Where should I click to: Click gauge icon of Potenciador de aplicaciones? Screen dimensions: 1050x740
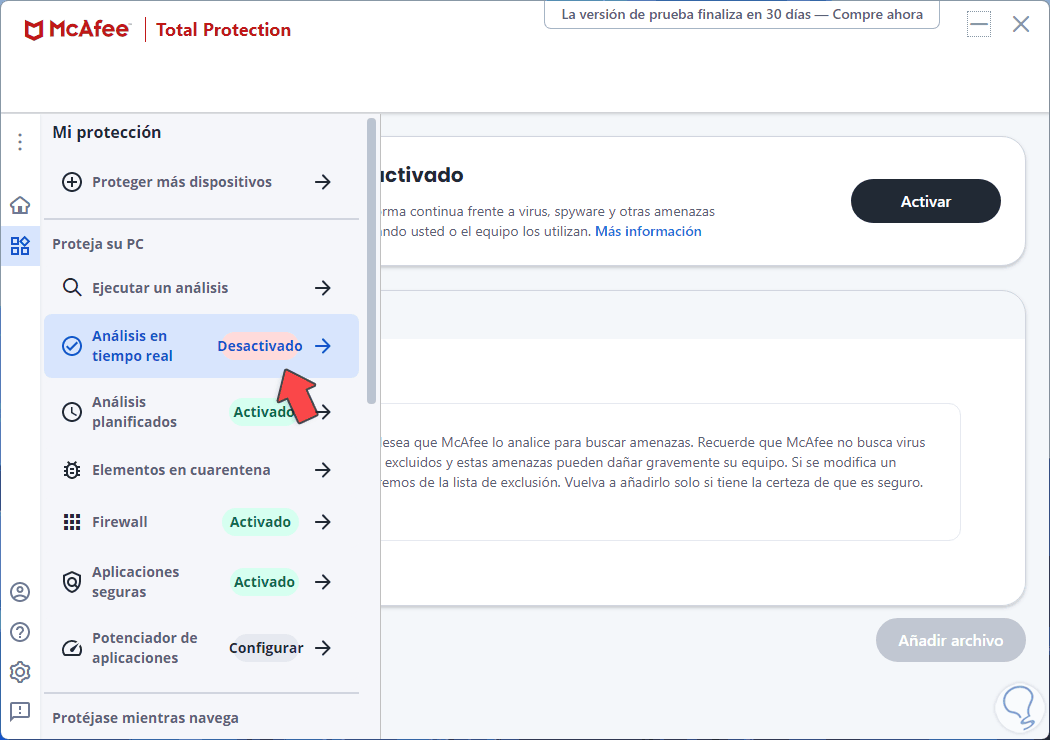pyautogui.click(x=72, y=648)
